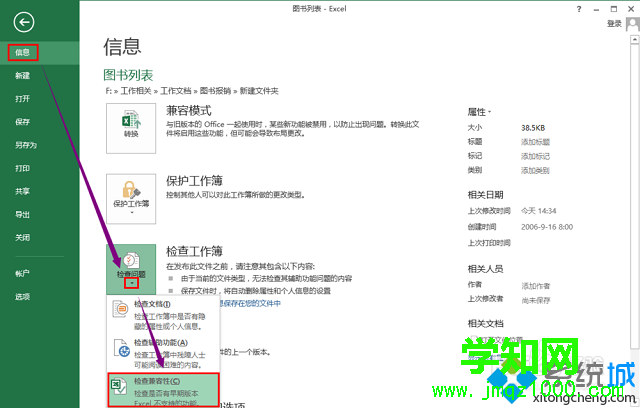Viewport: 640px width, 408px height.
Task: Select 检查辅助功能 from the dropdown menu
Action: pyautogui.click(x=163, y=353)
